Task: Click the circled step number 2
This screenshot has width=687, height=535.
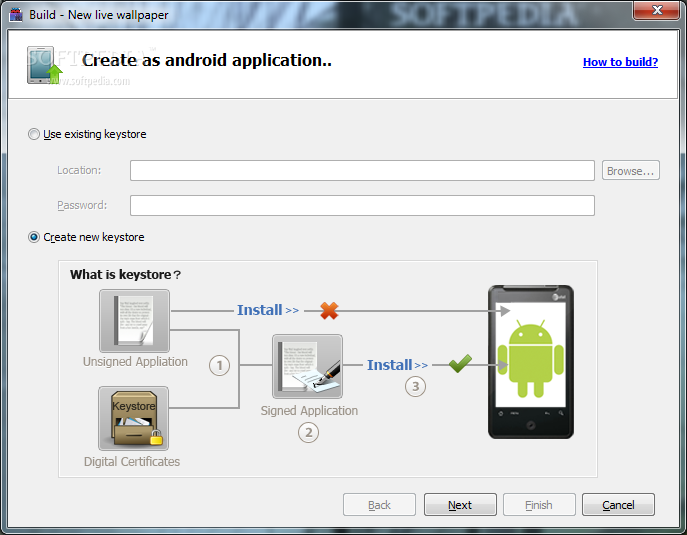Action: point(308,433)
